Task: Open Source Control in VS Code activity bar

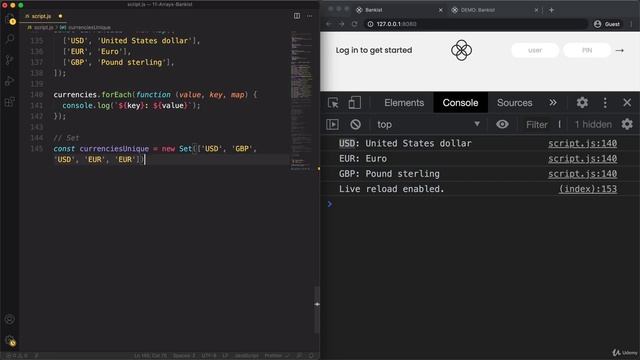Action: click(x=10, y=60)
